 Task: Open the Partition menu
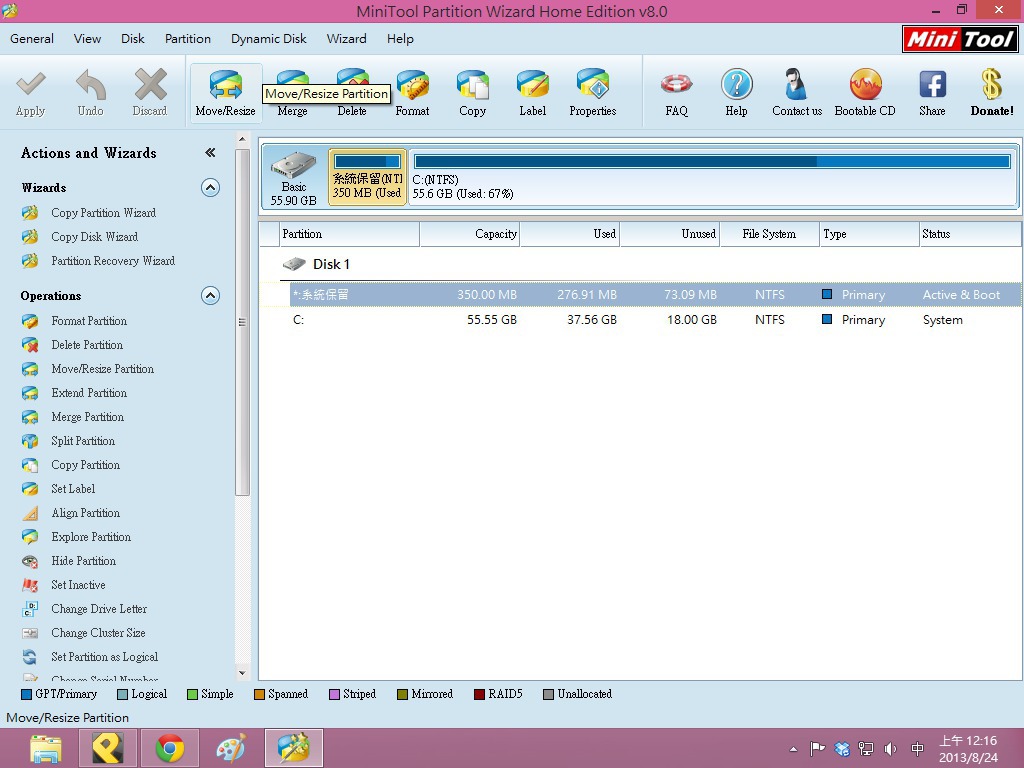pos(187,39)
